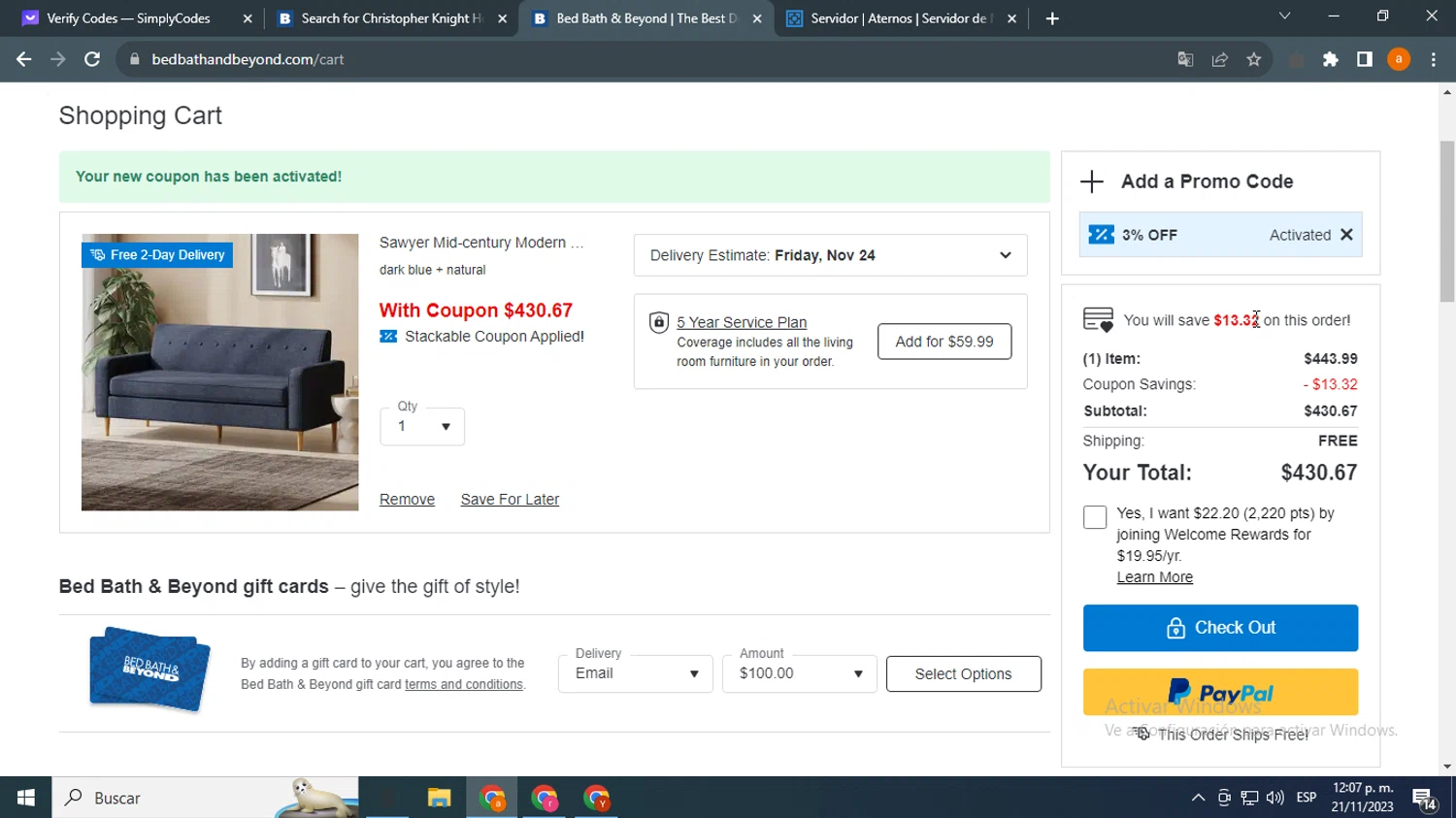Click the savings card icon in order summary
1456x818 pixels.
click(1098, 320)
